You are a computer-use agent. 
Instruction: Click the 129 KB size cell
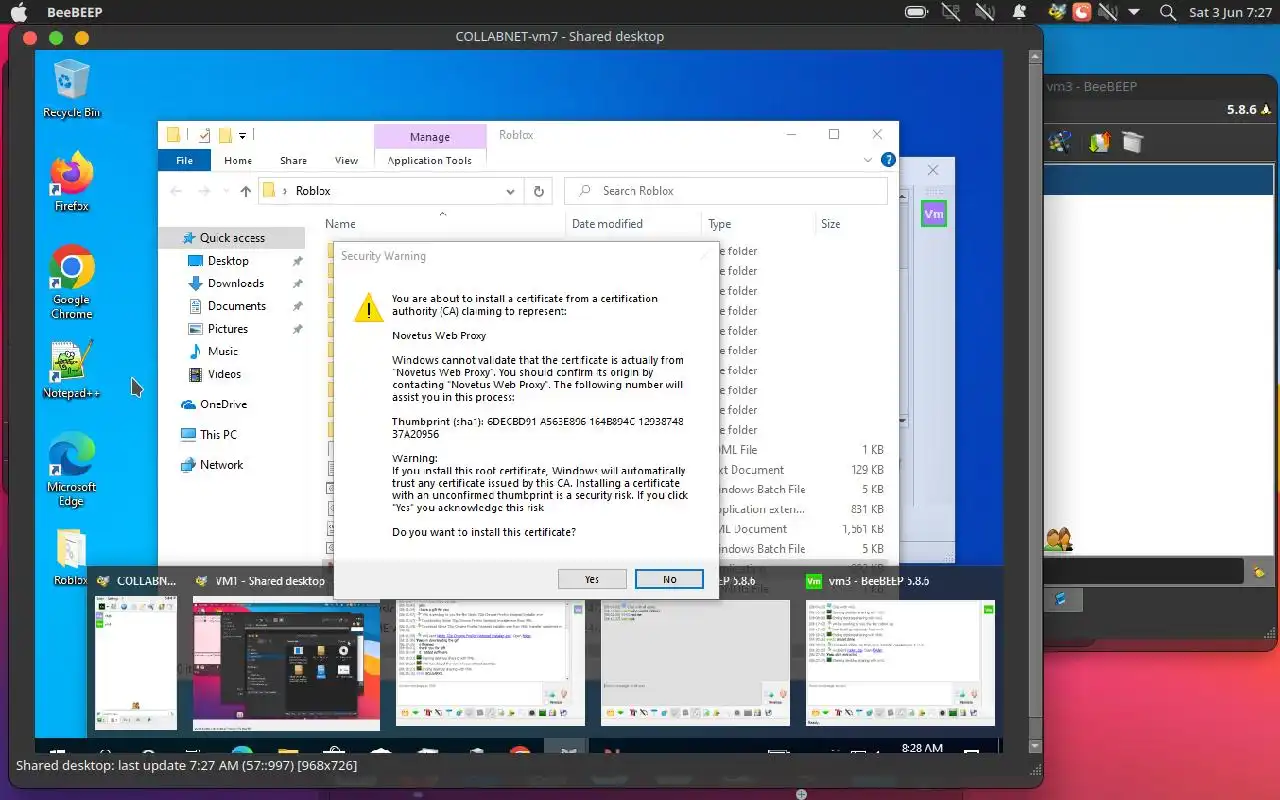866,470
